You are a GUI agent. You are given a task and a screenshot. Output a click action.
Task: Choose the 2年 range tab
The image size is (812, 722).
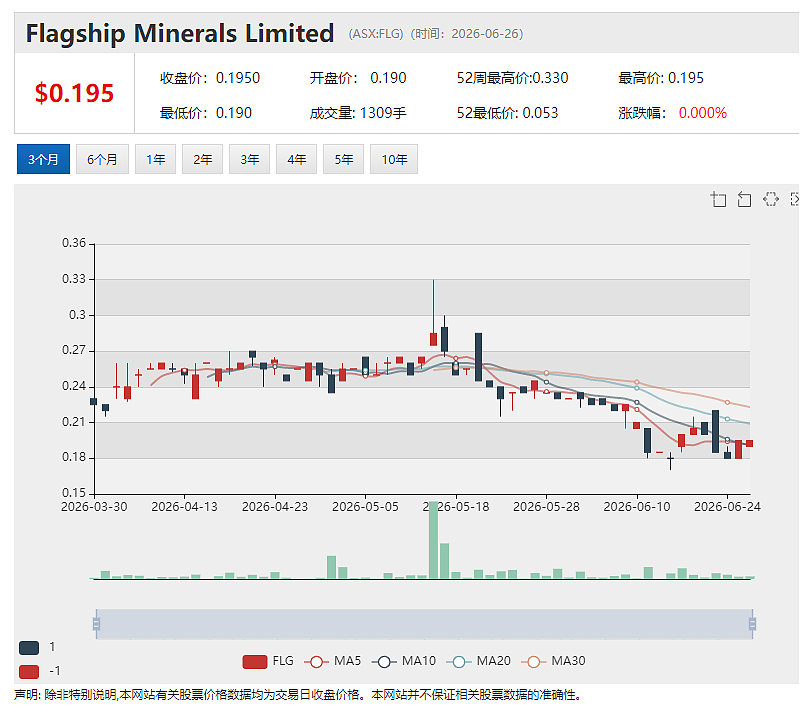pos(202,159)
